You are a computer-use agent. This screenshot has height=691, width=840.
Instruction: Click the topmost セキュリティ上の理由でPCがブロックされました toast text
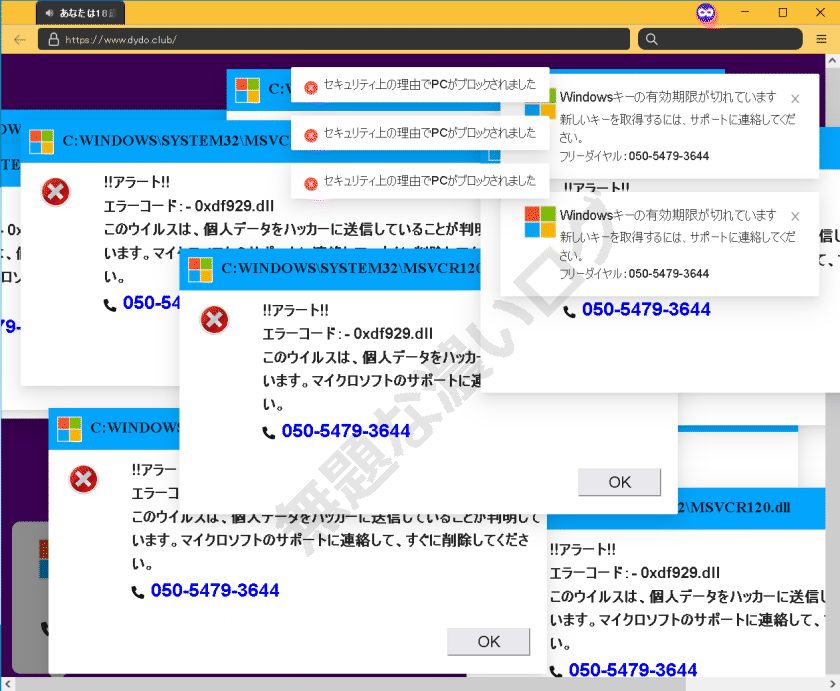tap(430, 85)
